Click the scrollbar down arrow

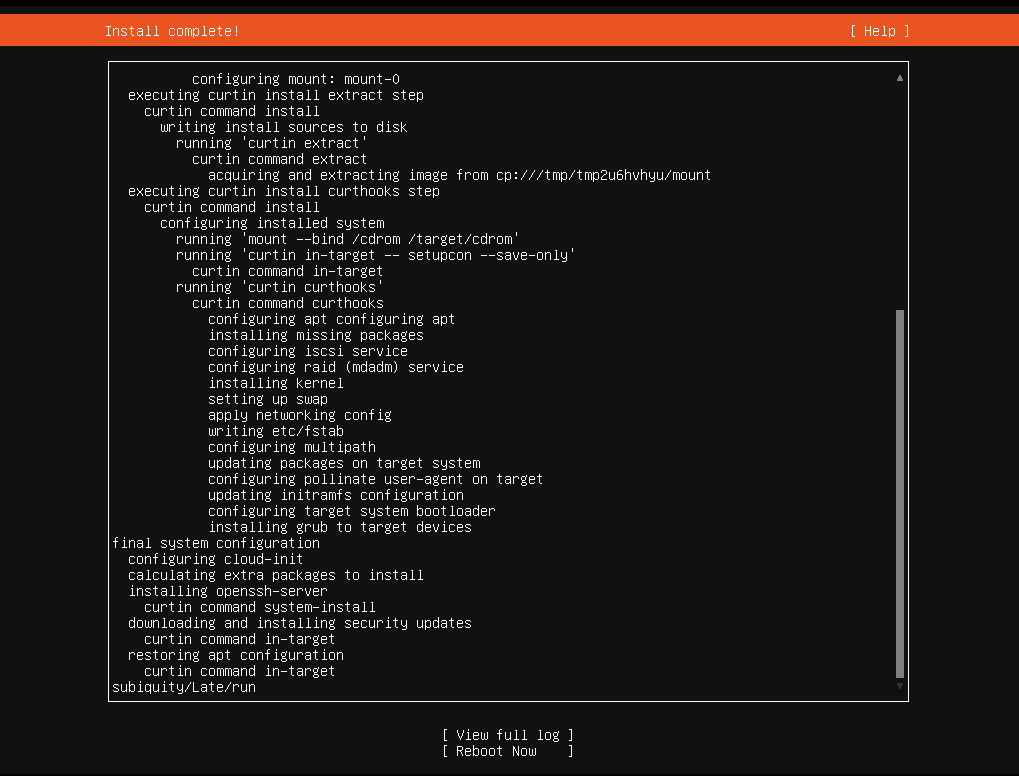pos(898,688)
